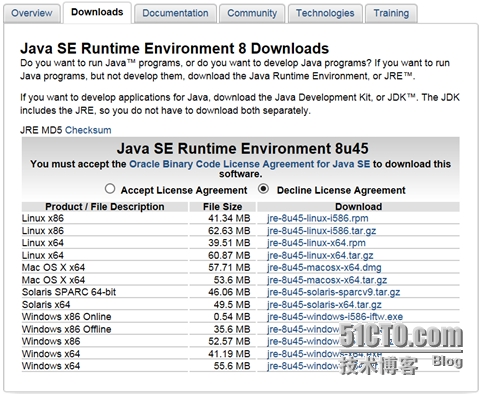The height and width of the screenshot is (394, 482).
Task: Click the 39.51 MB file size cell
Action: [229, 243]
